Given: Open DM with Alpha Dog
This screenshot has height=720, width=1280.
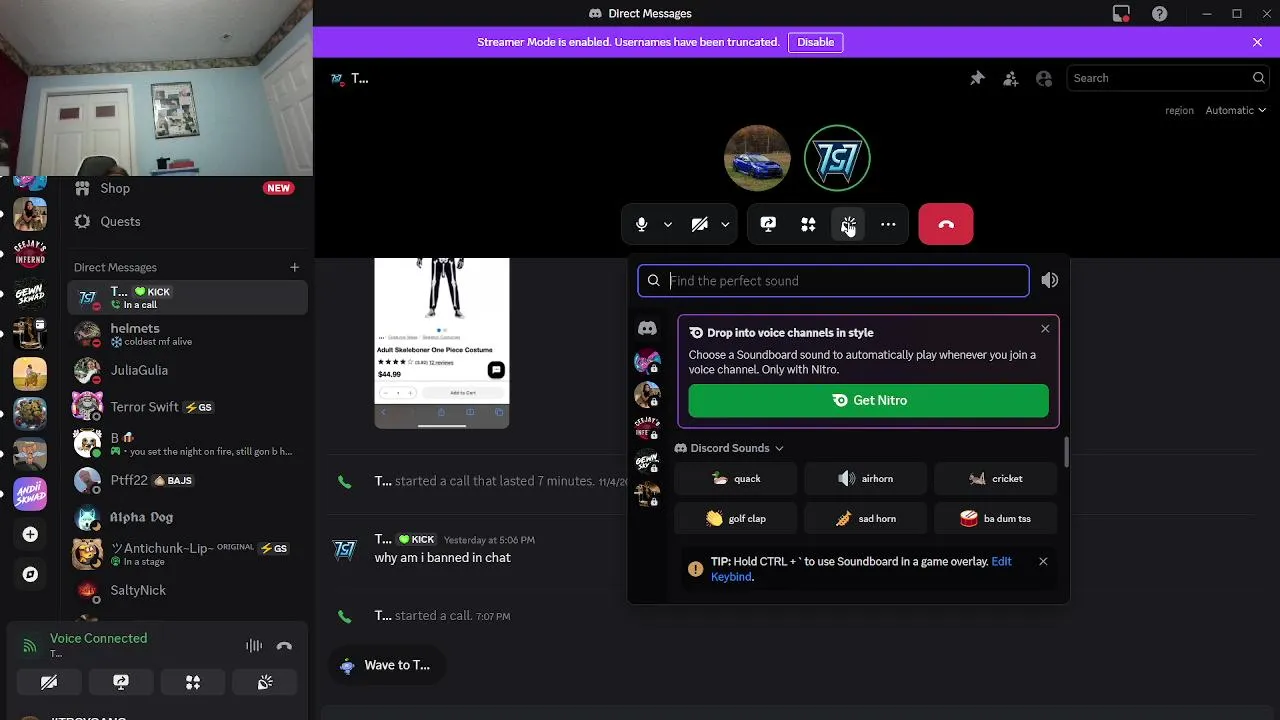Looking at the screenshot, I should [x=187, y=517].
